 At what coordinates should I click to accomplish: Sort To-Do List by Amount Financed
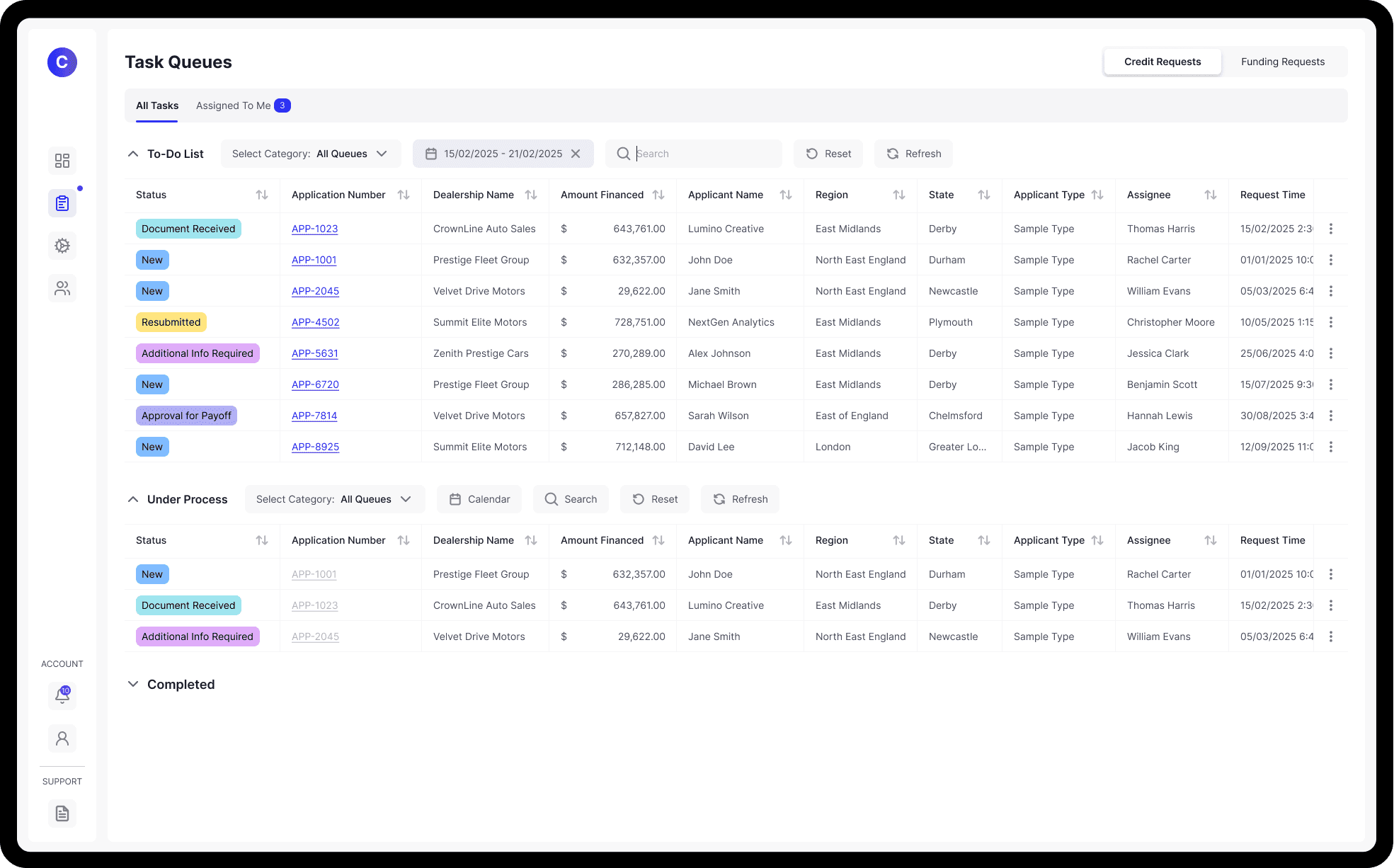click(658, 195)
